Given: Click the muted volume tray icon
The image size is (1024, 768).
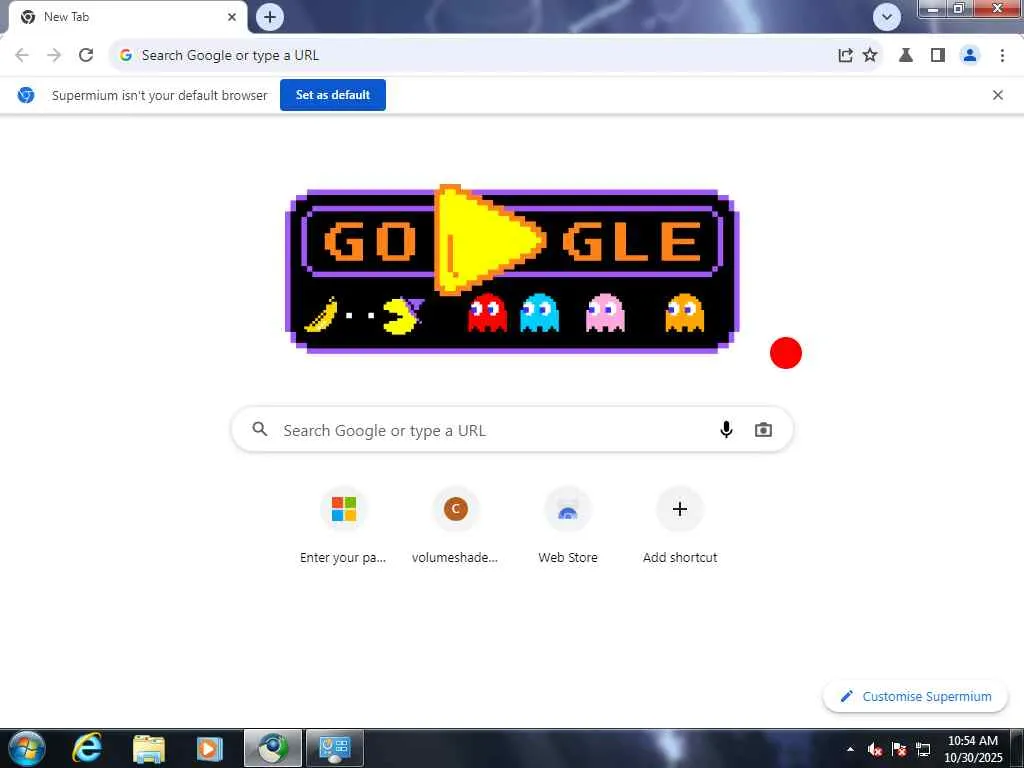Looking at the screenshot, I should click(x=875, y=750).
